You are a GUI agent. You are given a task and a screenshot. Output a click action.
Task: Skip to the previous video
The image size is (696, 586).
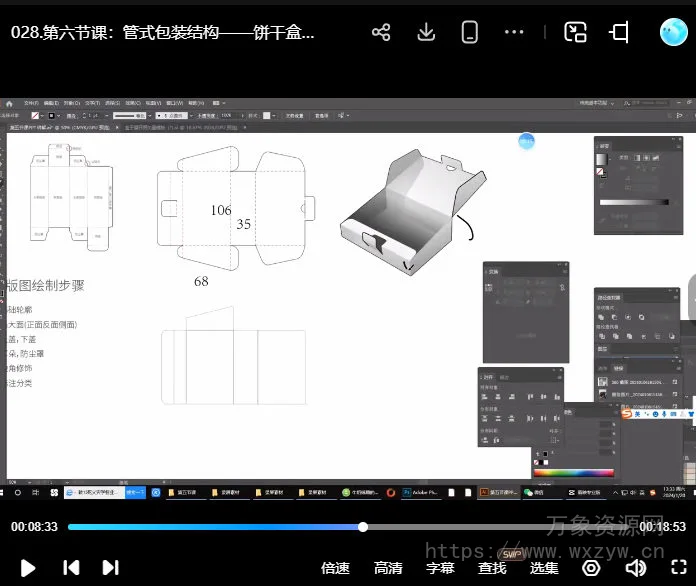tap(71, 568)
